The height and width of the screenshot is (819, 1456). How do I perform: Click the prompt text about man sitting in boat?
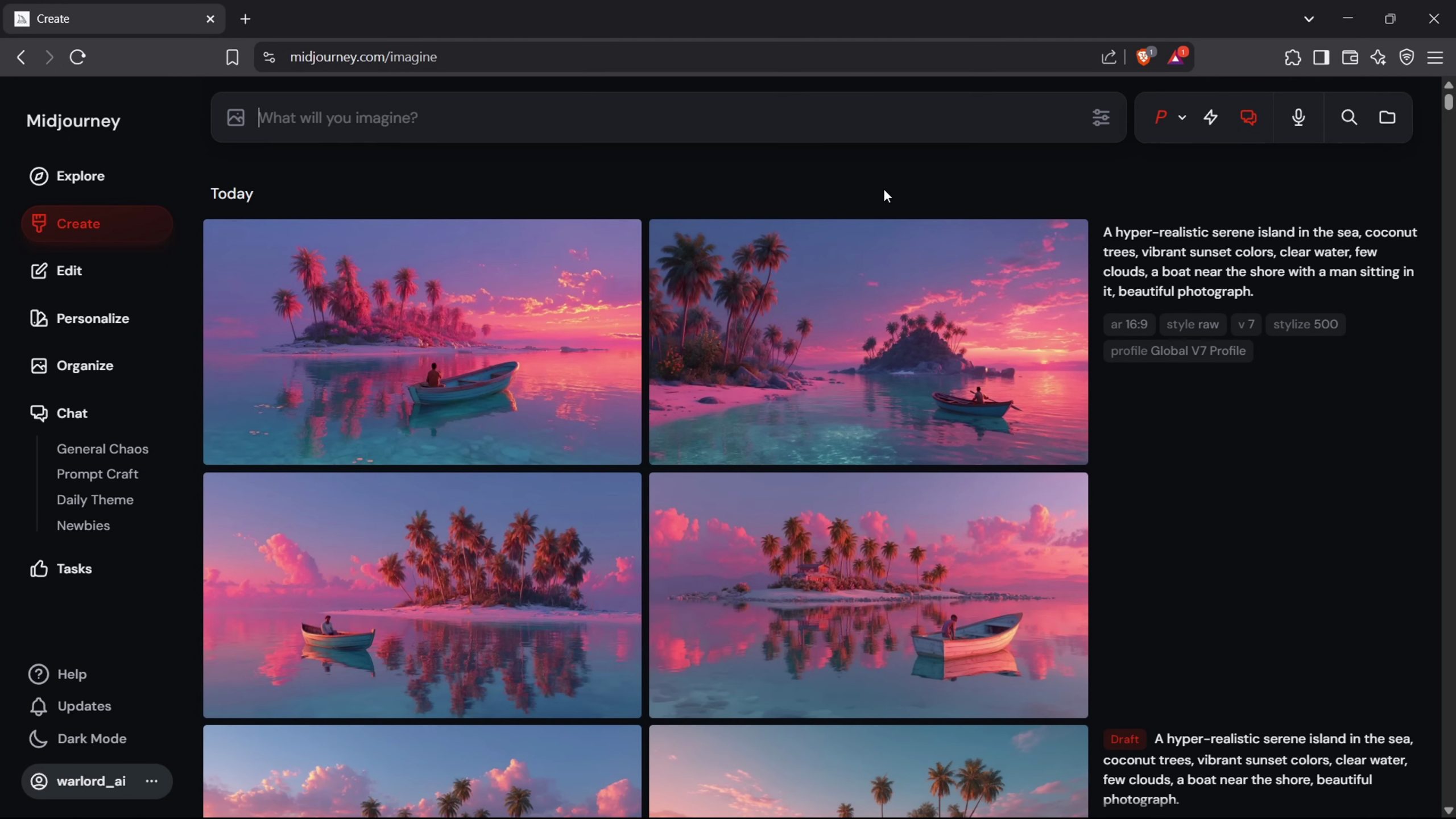(1260, 262)
